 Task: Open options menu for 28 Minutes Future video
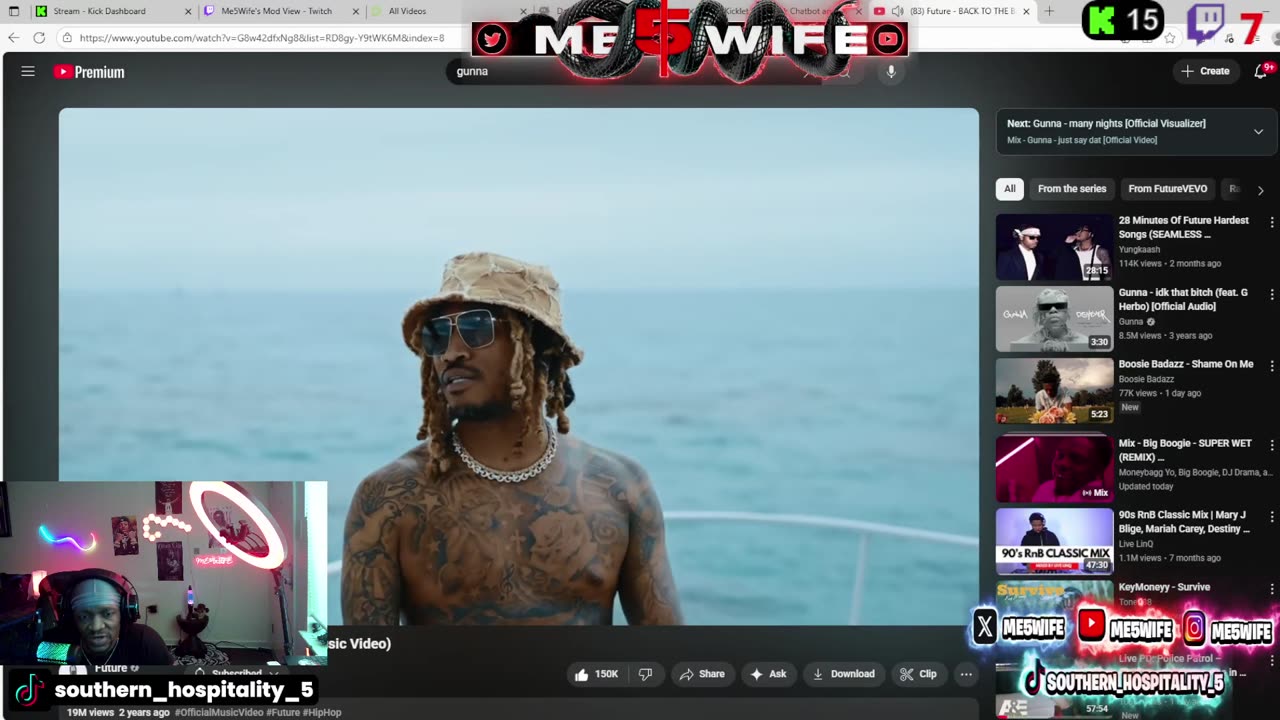(x=1271, y=222)
